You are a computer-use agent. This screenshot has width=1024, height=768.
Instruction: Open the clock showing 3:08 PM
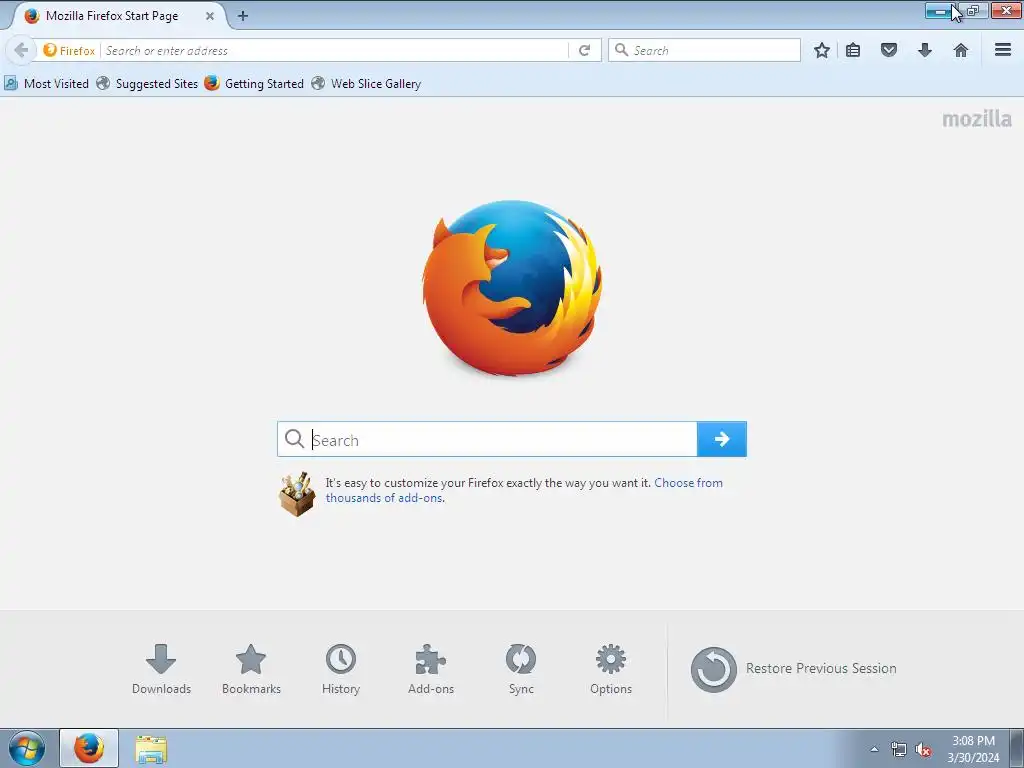pos(973,749)
